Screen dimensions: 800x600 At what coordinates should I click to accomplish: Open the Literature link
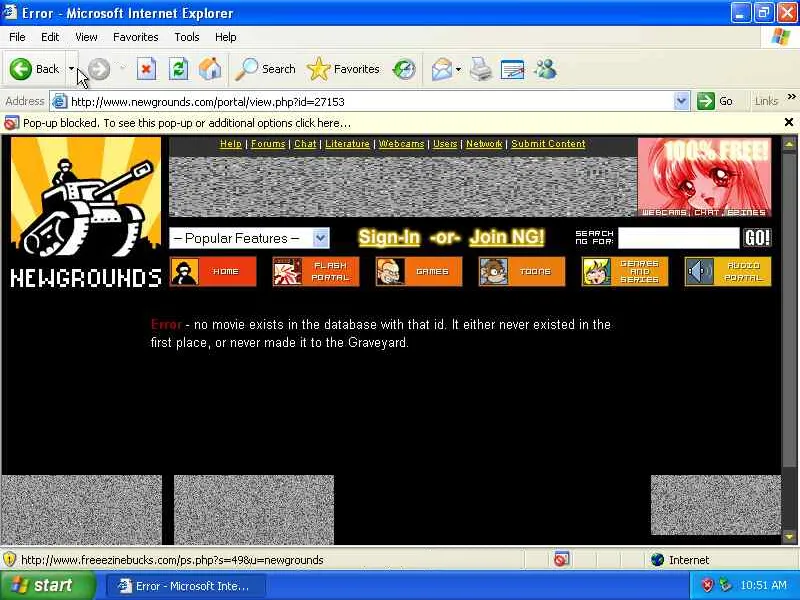click(347, 144)
